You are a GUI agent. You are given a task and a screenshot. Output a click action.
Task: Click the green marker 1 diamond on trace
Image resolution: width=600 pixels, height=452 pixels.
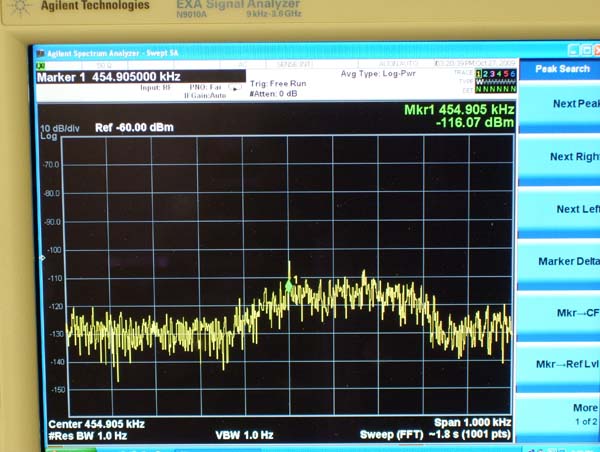tap(289, 285)
